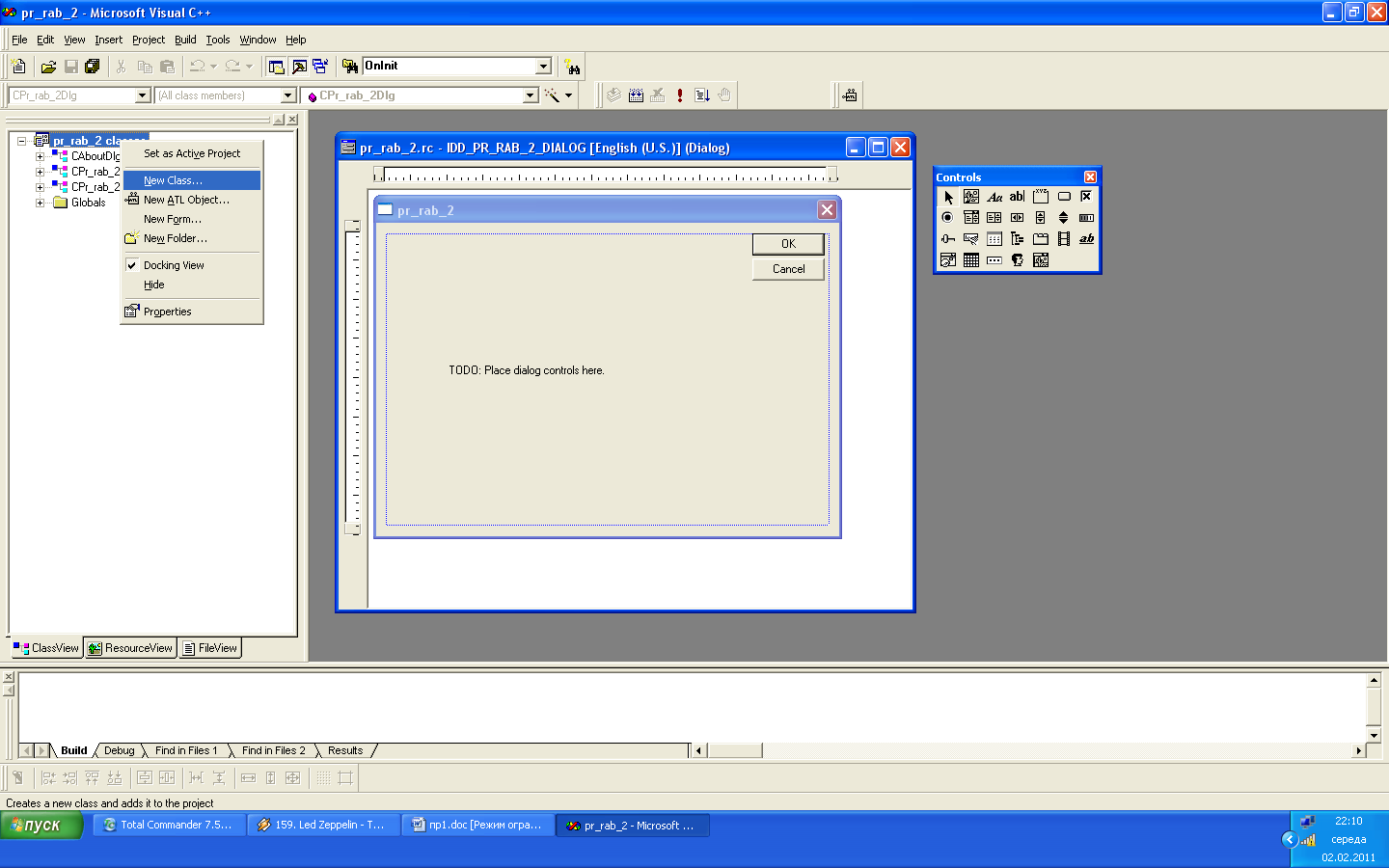
Task: Choose the Slider control tool
Action: click(948, 239)
